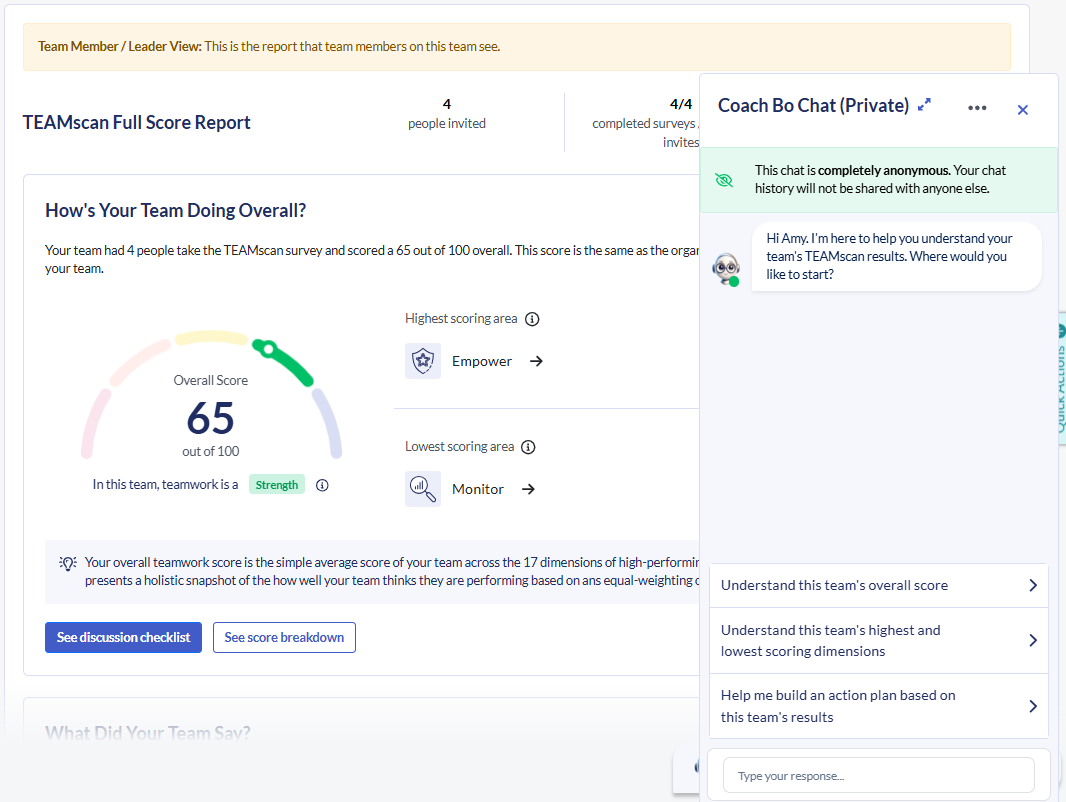The width and height of the screenshot is (1066, 802).
Task: Click the Coach Bo robot avatar
Action: (x=726, y=270)
